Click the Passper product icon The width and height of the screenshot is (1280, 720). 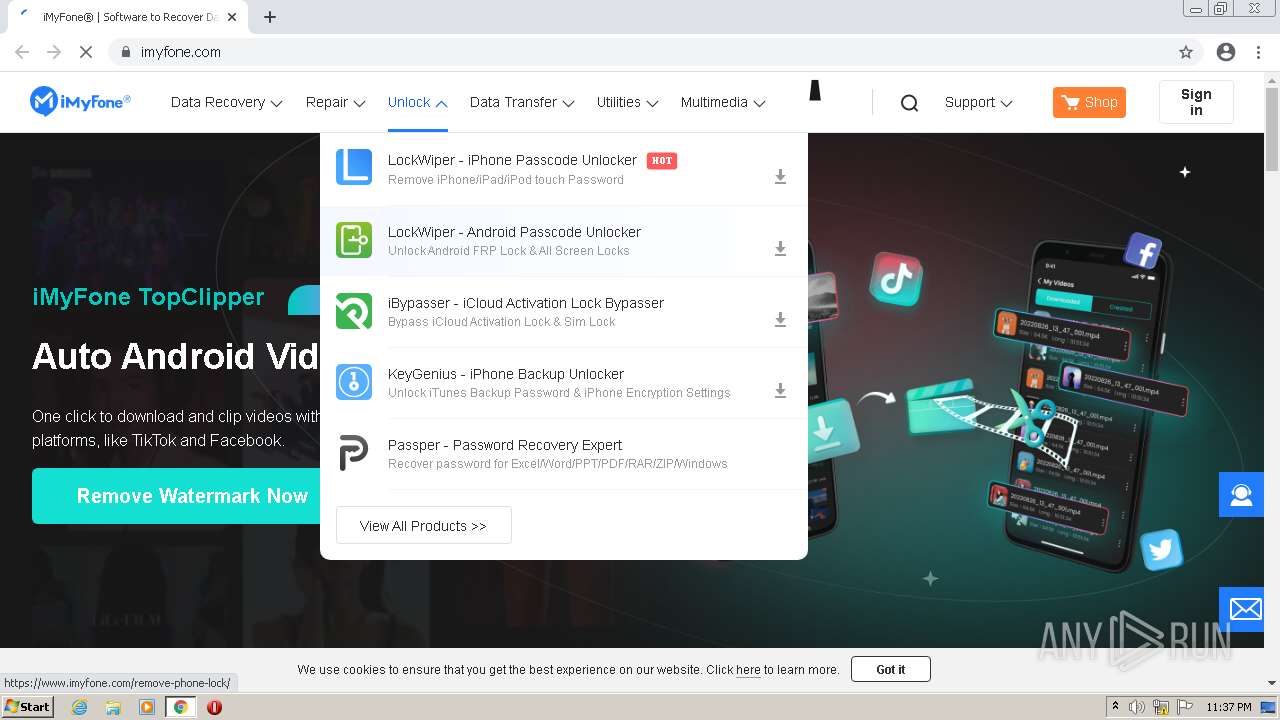tap(354, 453)
